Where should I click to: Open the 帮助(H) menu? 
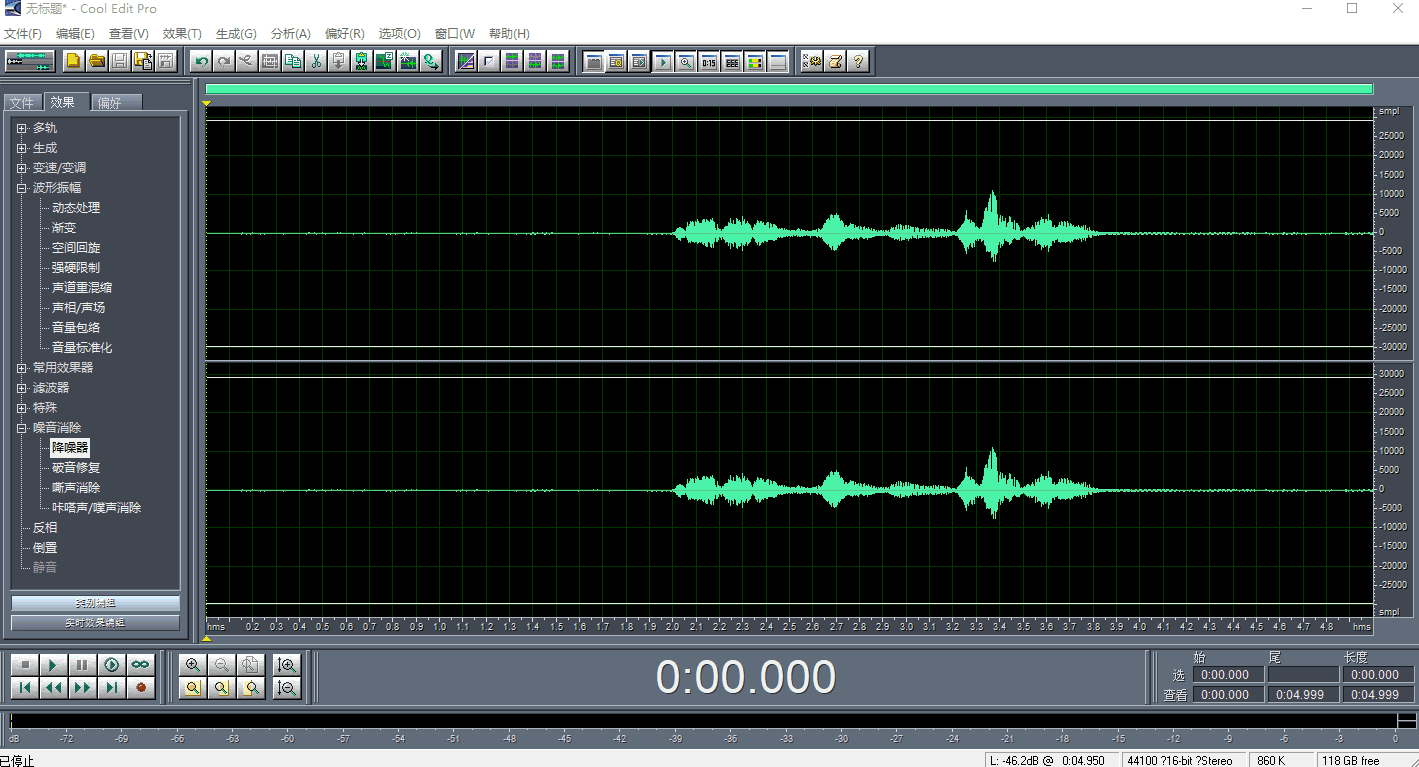point(509,34)
